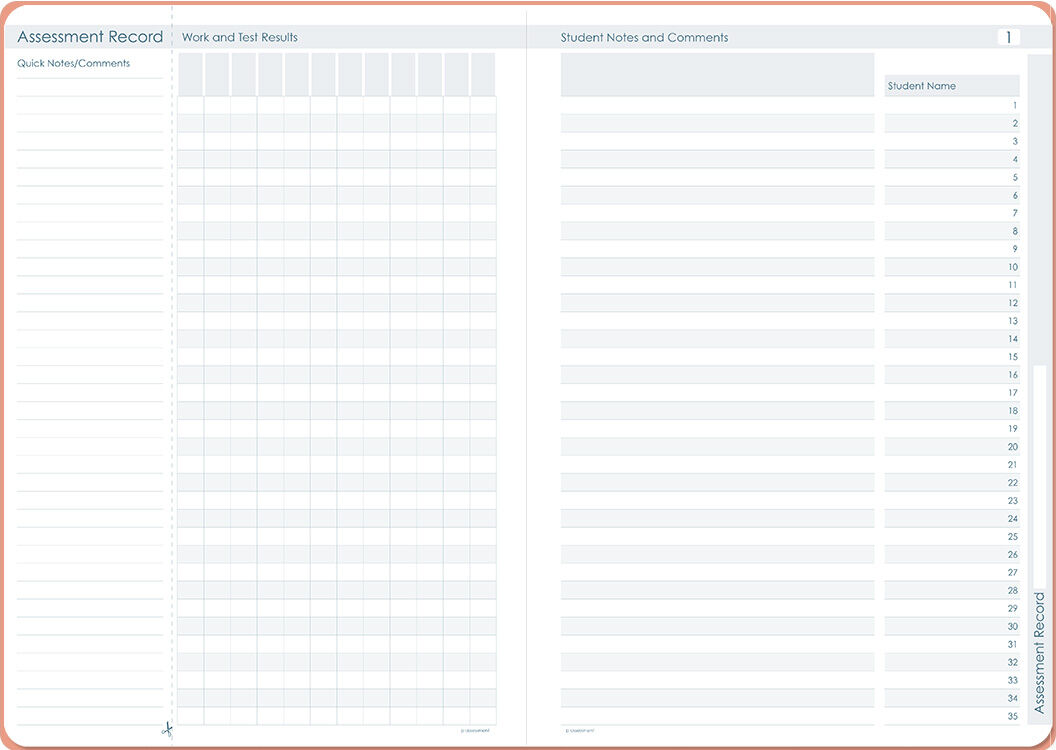Click the page number 1 box
Viewport: 1056px width, 750px height.
(x=1008, y=37)
